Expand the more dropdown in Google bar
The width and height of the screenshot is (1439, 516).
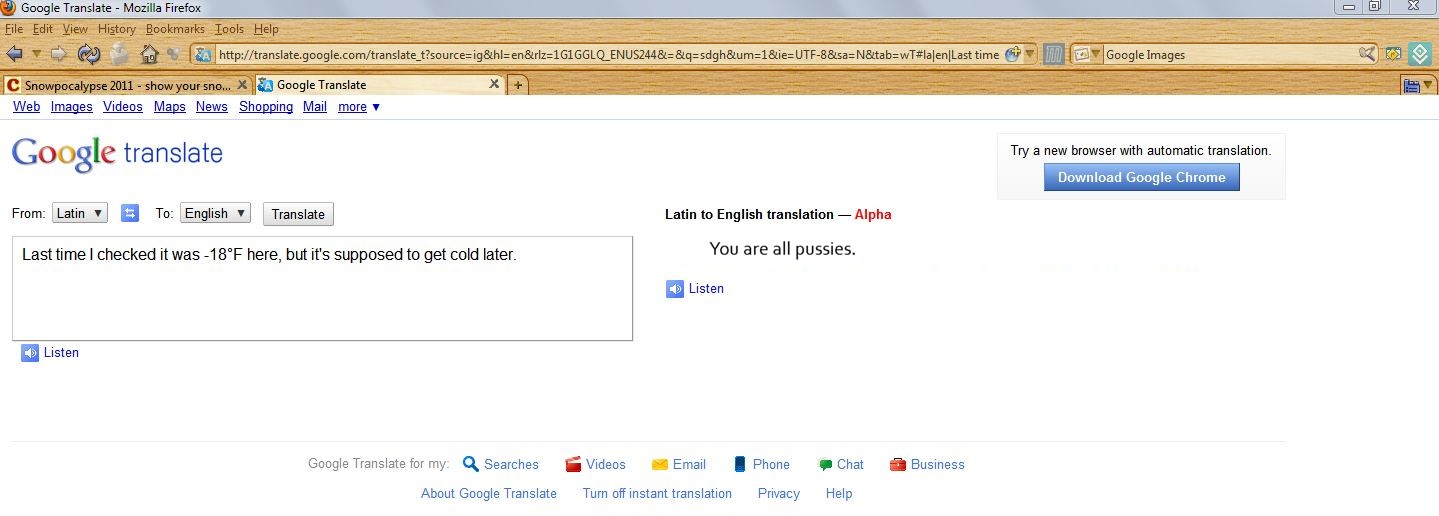point(359,107)
